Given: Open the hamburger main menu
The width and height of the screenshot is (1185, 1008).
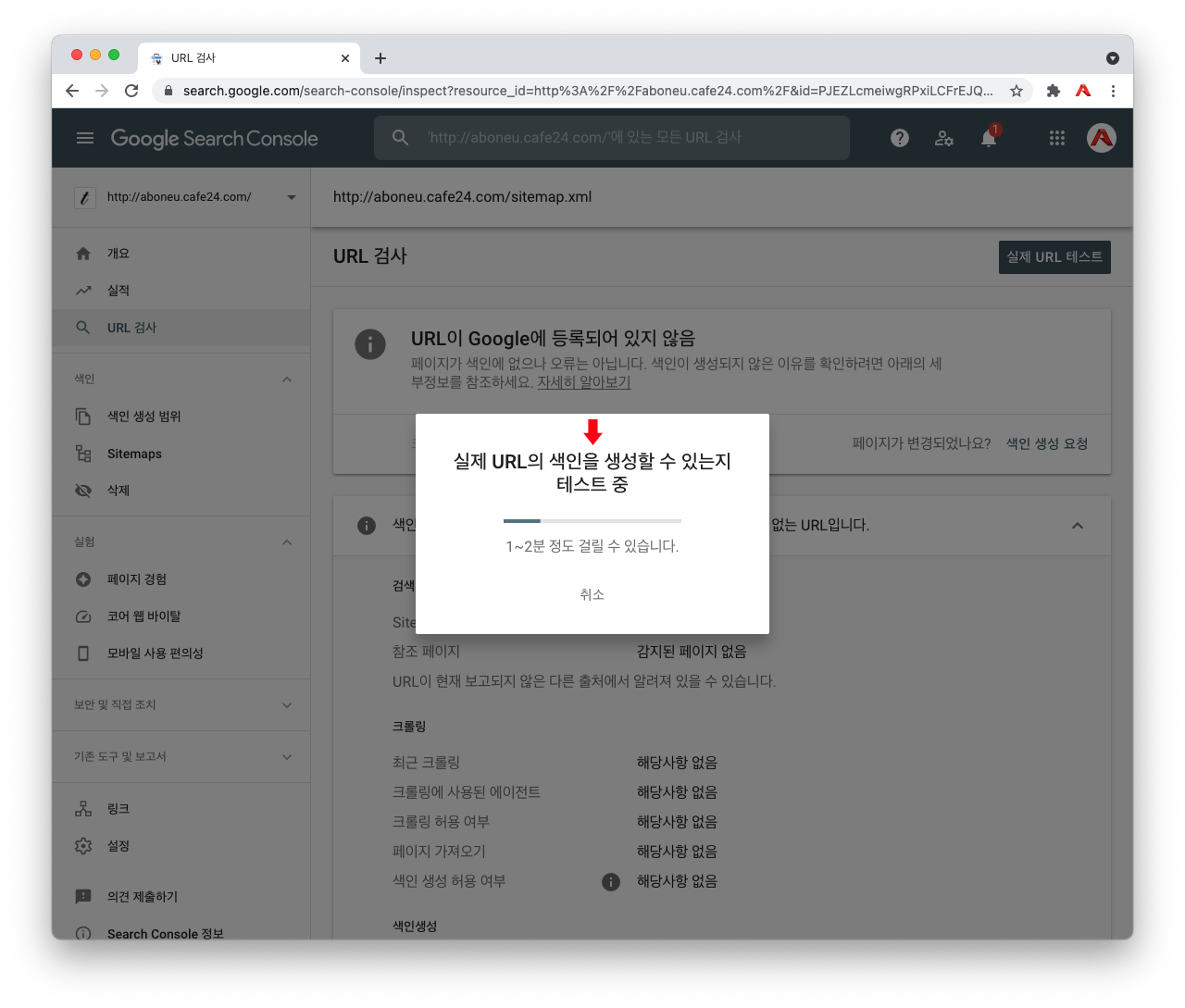Looking at the screenshot, I should tap(85, 138).
